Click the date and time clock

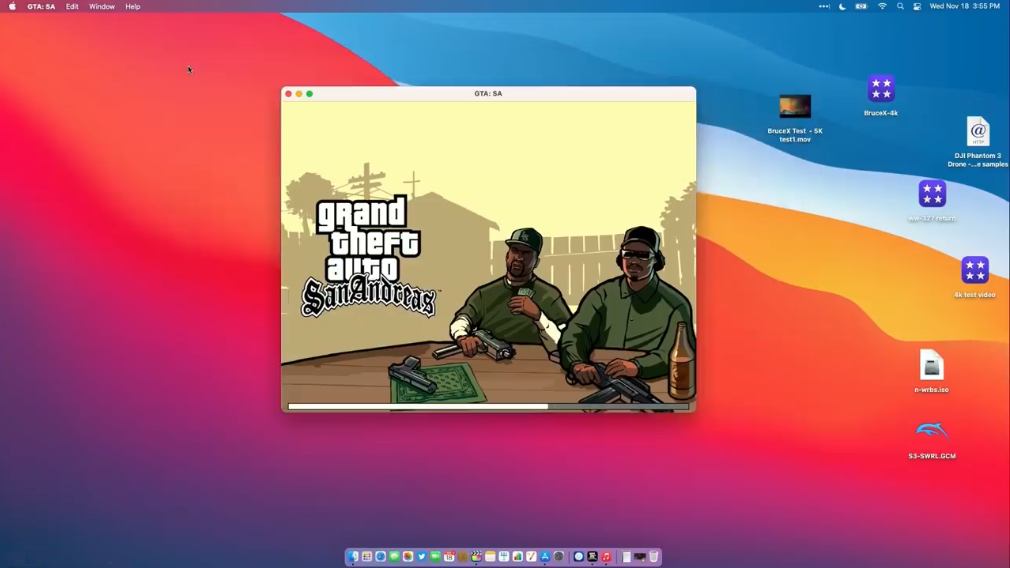(964, 6)
